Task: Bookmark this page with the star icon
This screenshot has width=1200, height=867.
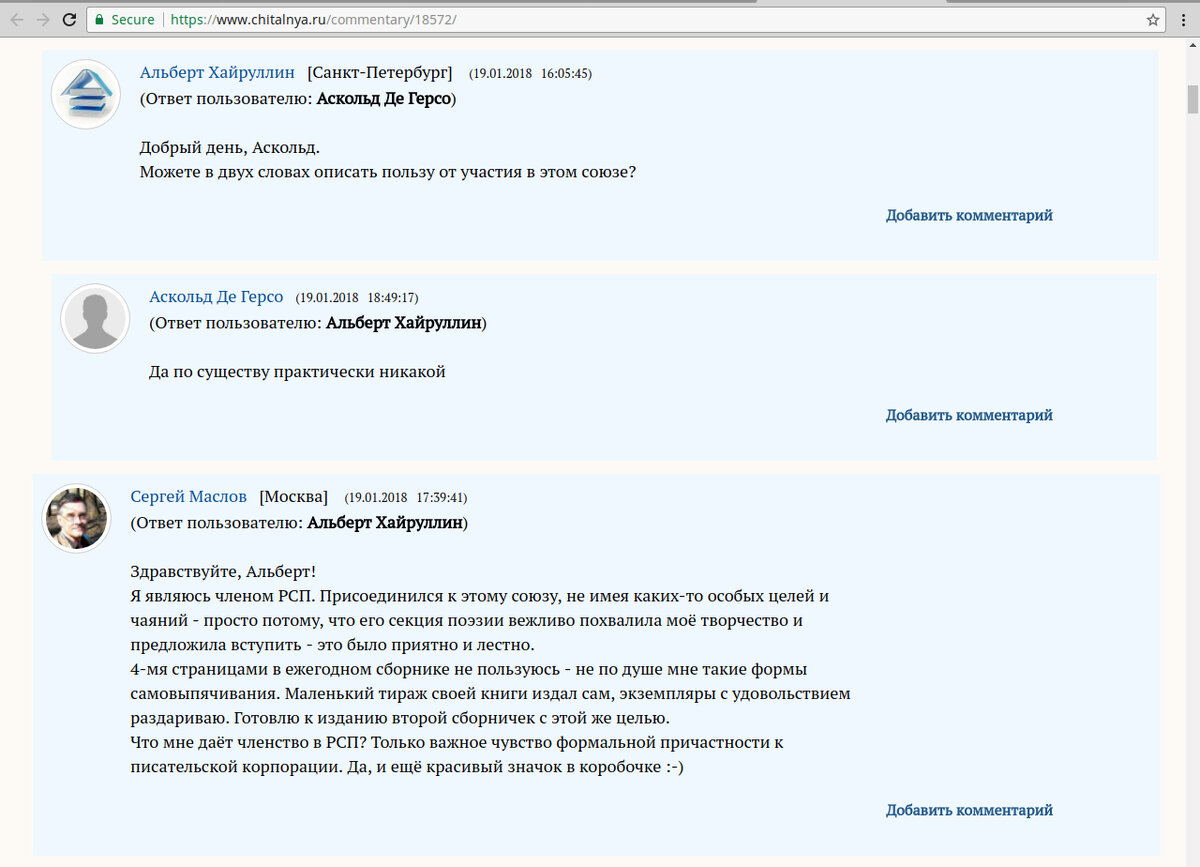Action: point(1153,19)
